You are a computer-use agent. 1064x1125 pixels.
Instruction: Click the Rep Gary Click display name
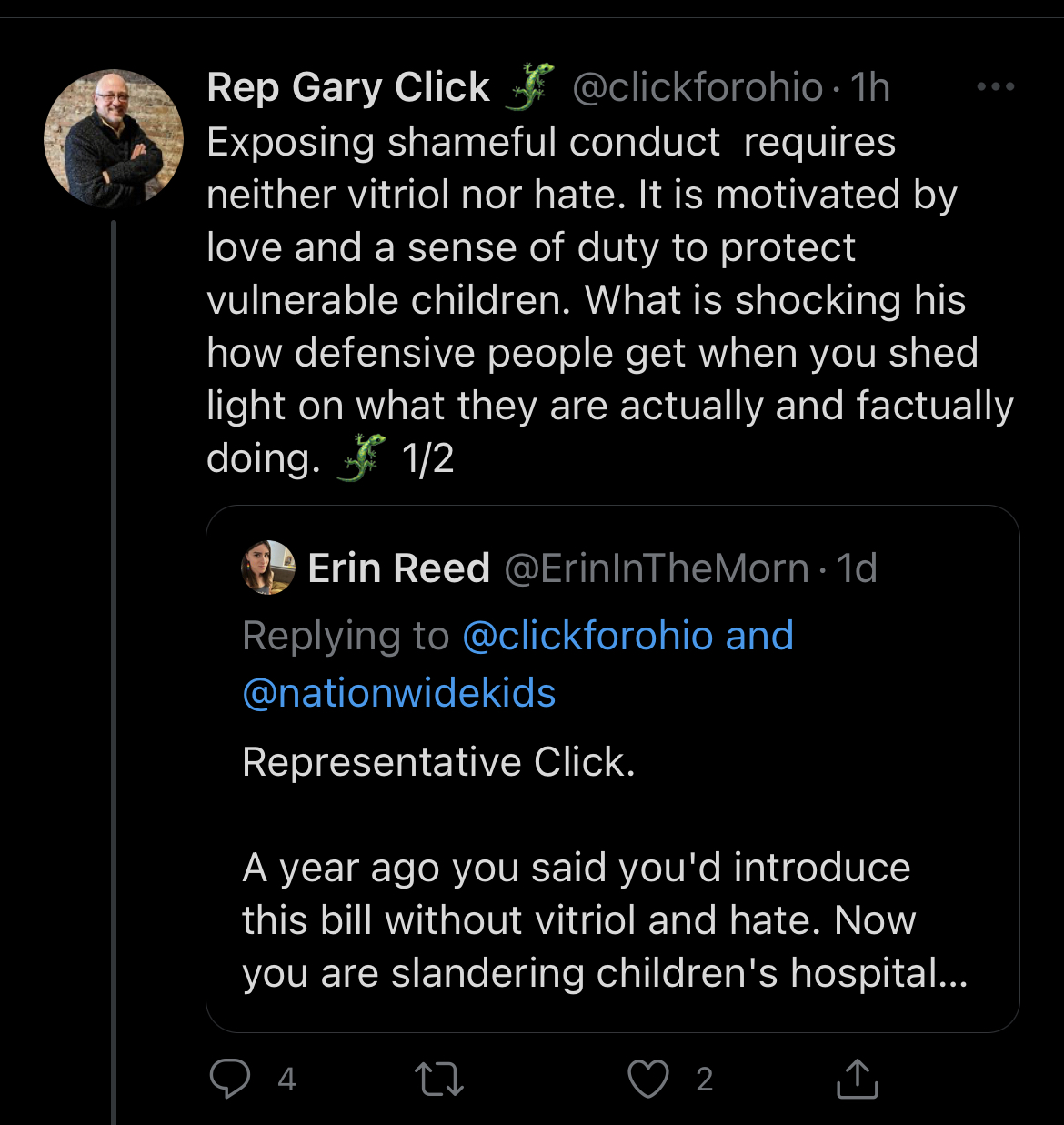pyautogui.click(x=348, y=87)
